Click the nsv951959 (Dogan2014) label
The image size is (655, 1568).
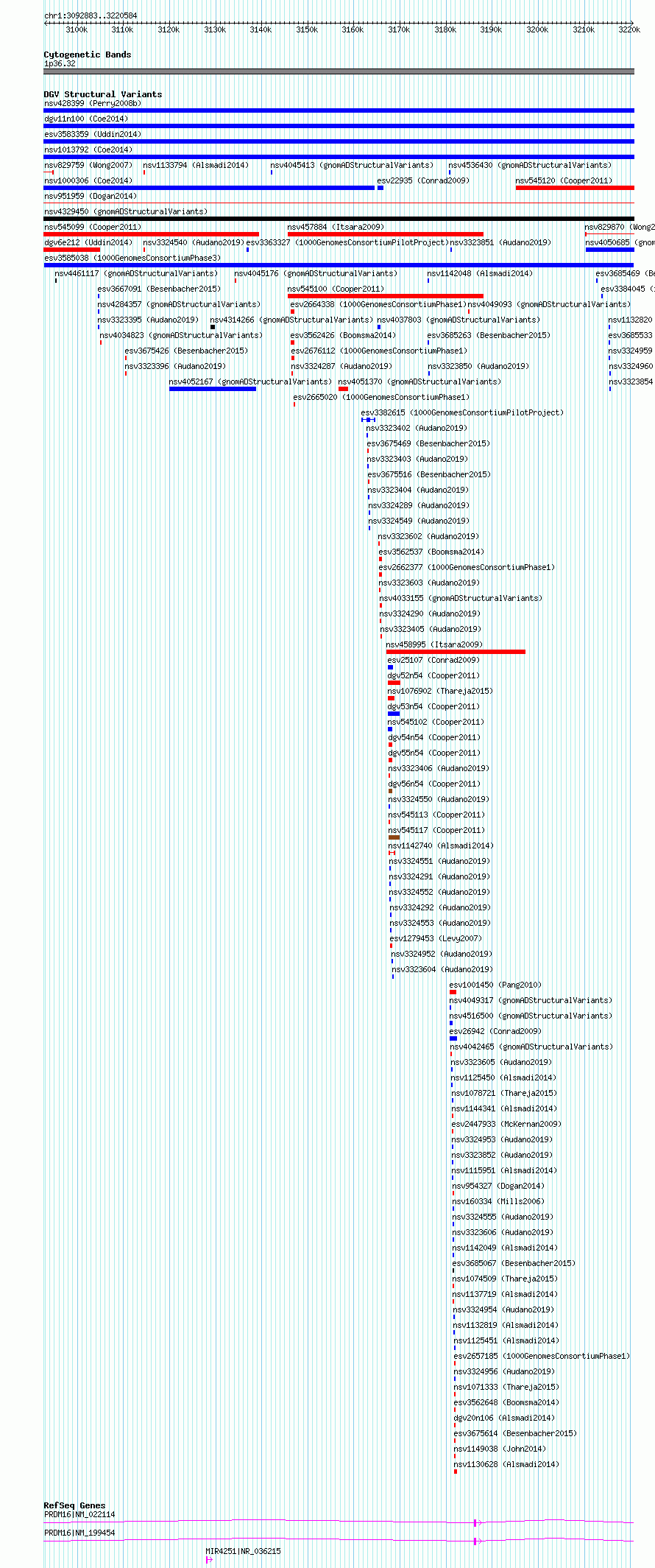click(x=91, y=197)
